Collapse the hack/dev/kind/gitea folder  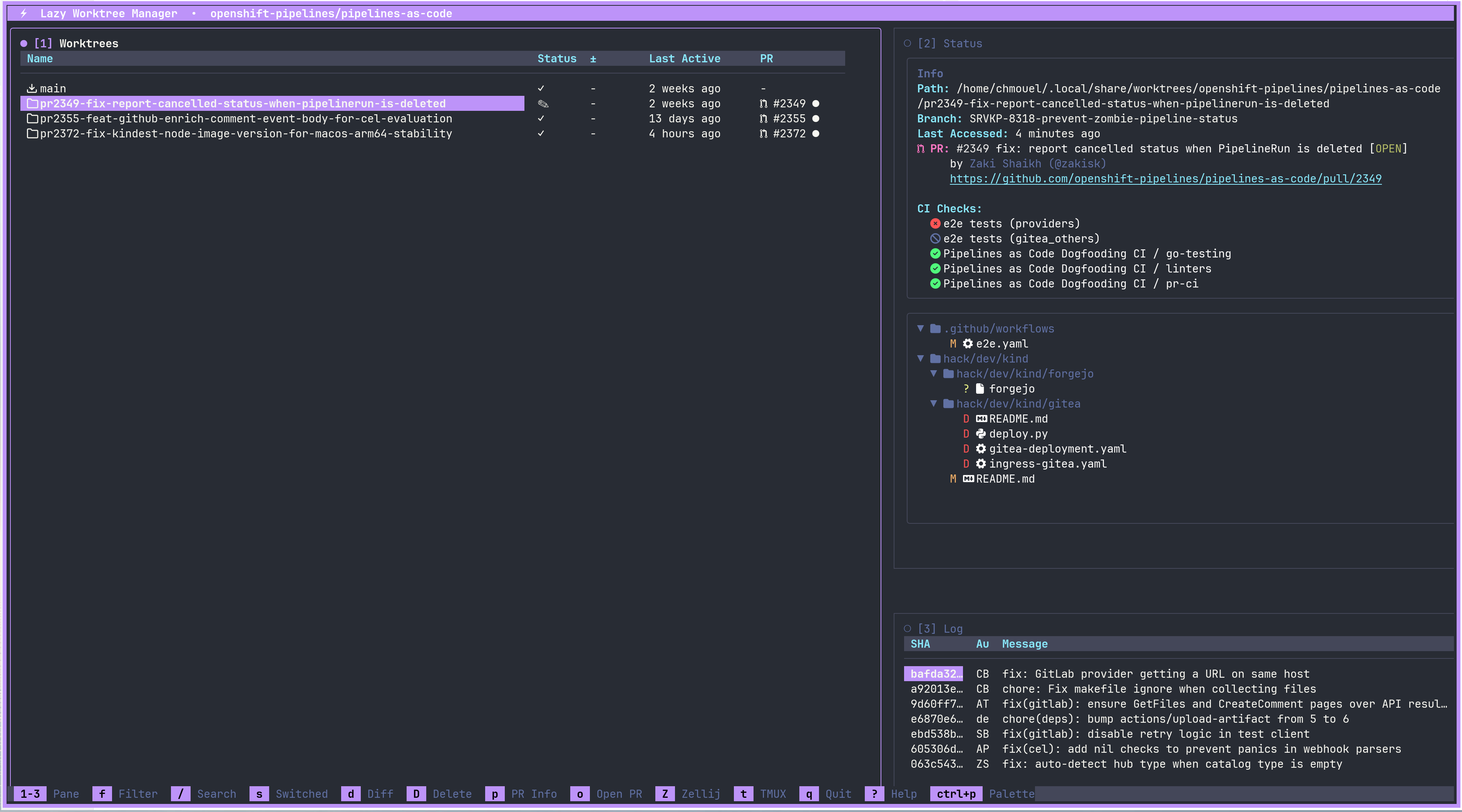[934, 403]
